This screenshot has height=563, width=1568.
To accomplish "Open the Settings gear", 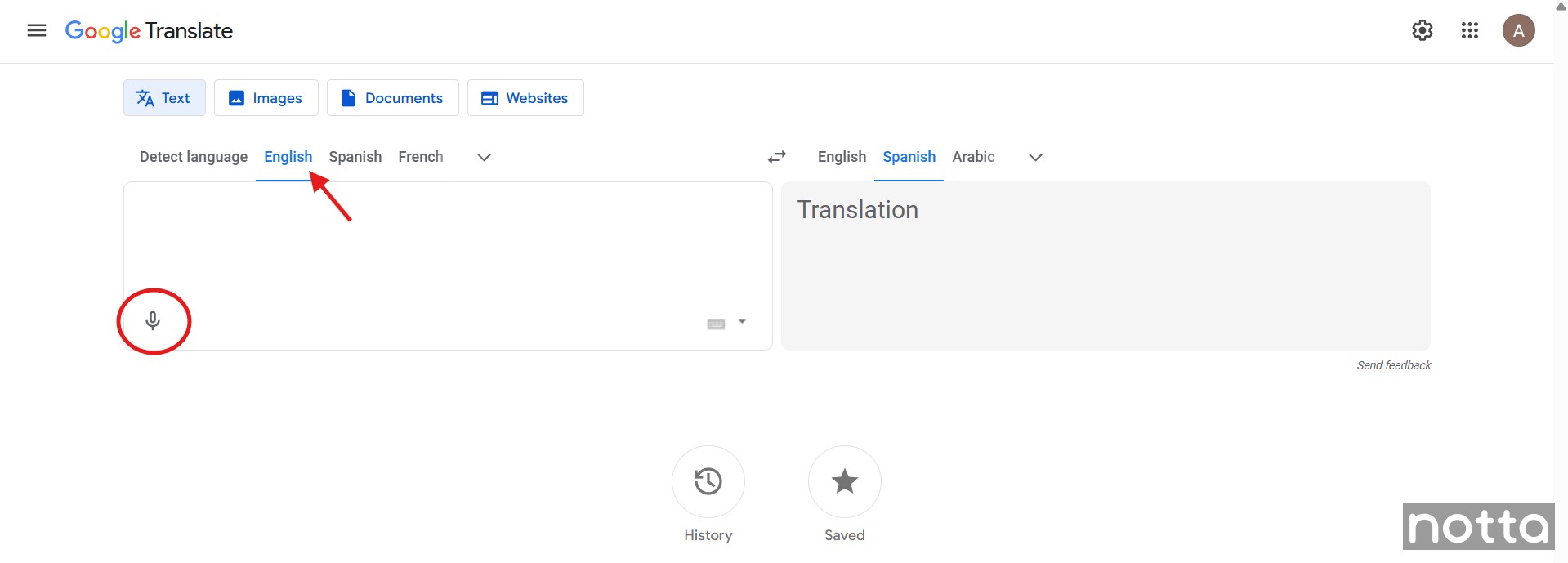I will (x=1423, y=31).
